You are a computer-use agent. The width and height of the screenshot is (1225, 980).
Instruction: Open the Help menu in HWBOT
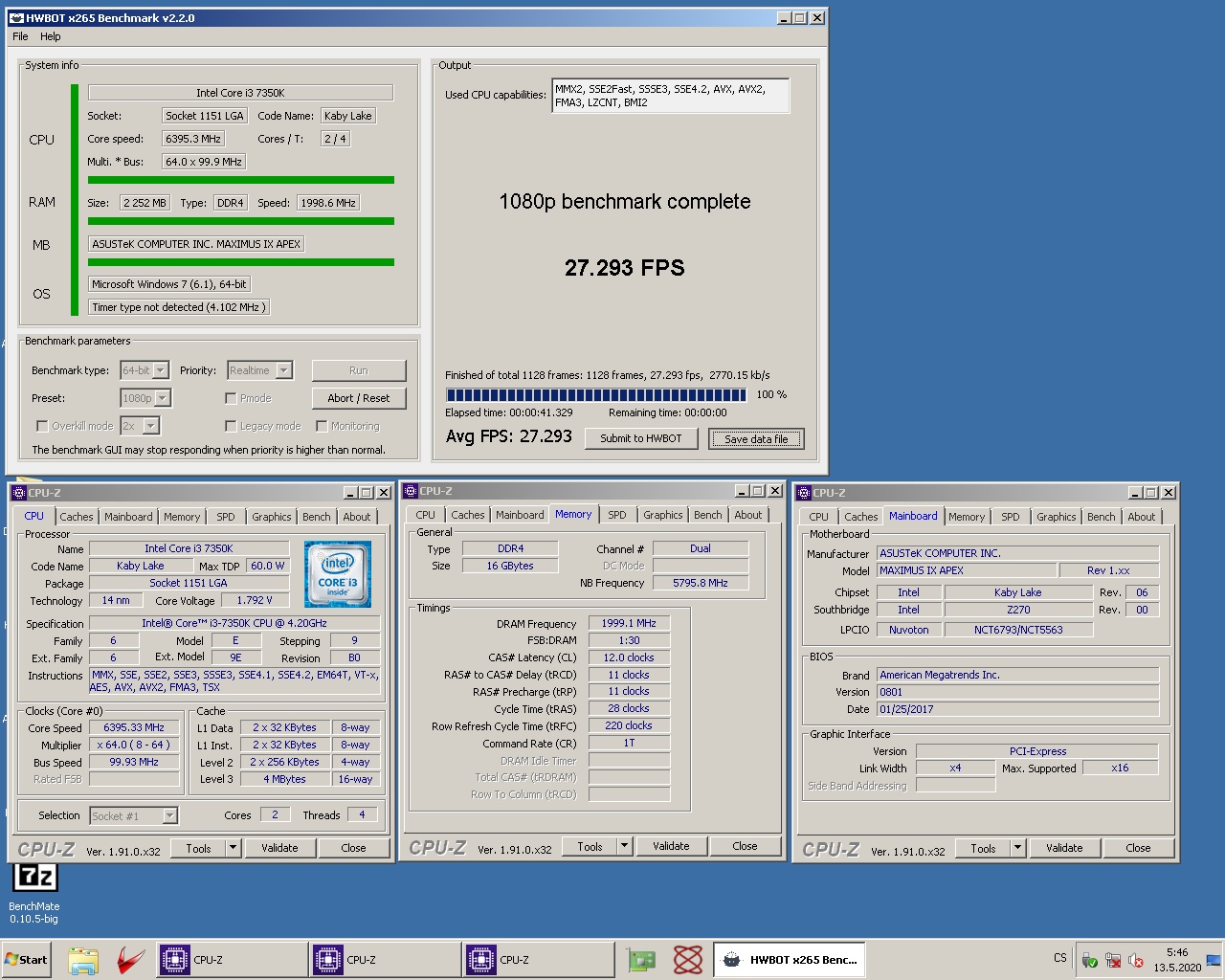(51, 36)
